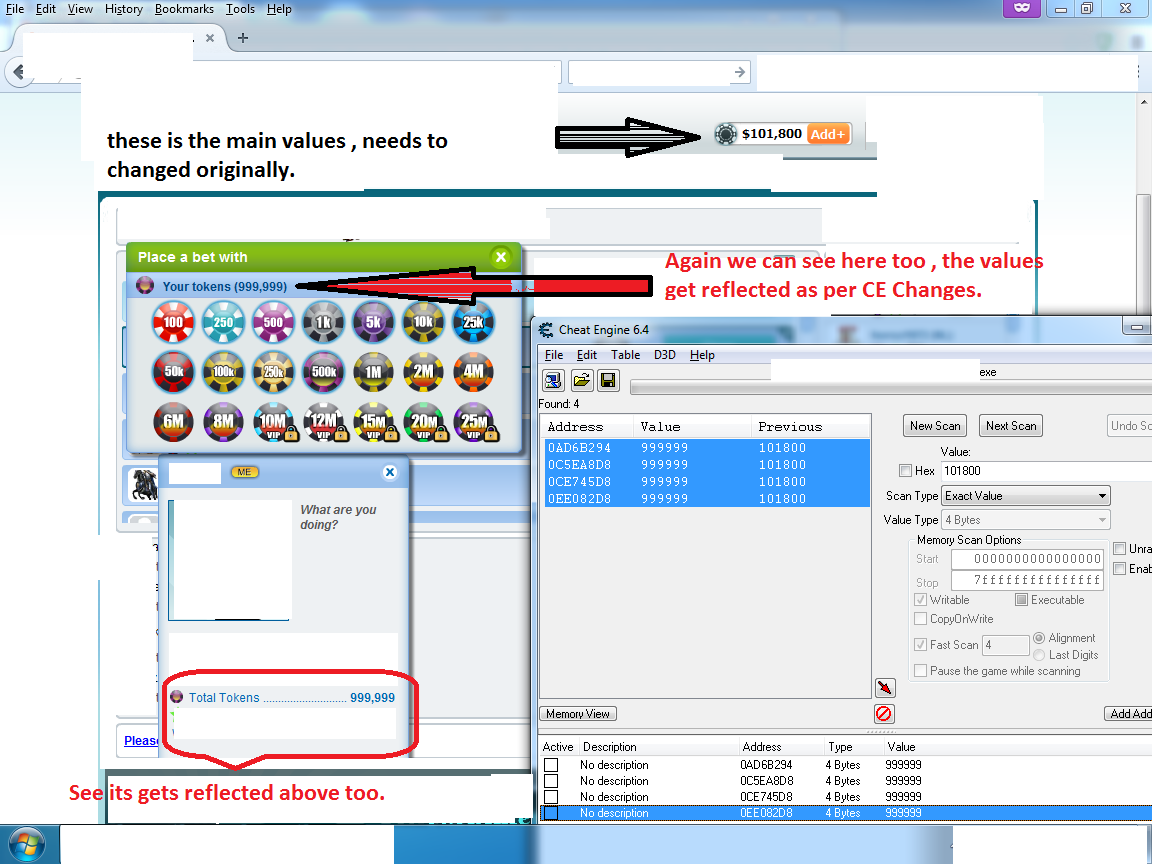The width and height of the screenshot is (1152, 864).
Task: Save the cheat table using the disk icon
Action: (x=608, y=380)
